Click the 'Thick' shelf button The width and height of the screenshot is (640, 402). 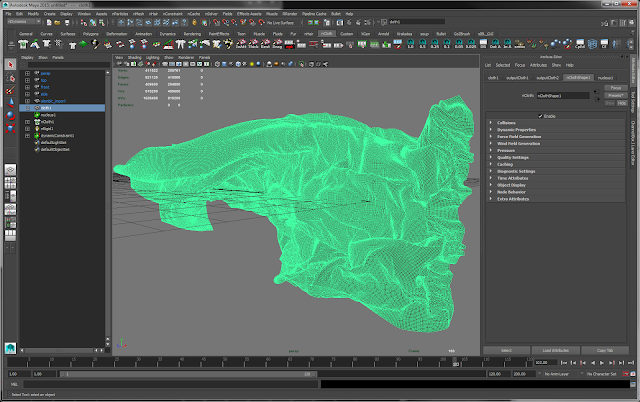click(x=253, y=44)
